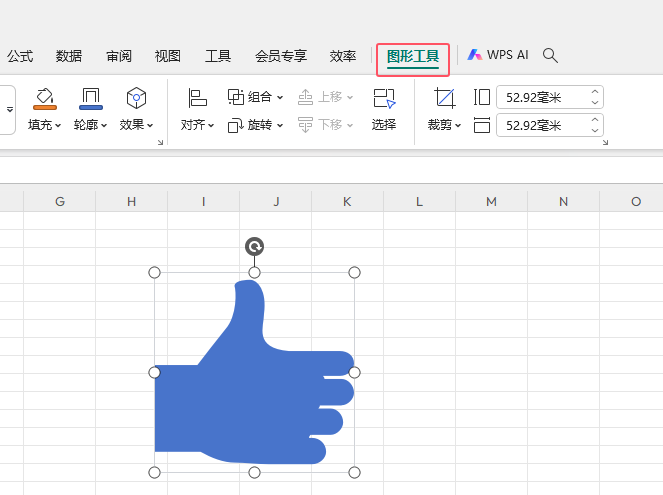Click the top-left resize handle of shape
Viewport: 663px width, 495px height.
click(x=154, y=272)
